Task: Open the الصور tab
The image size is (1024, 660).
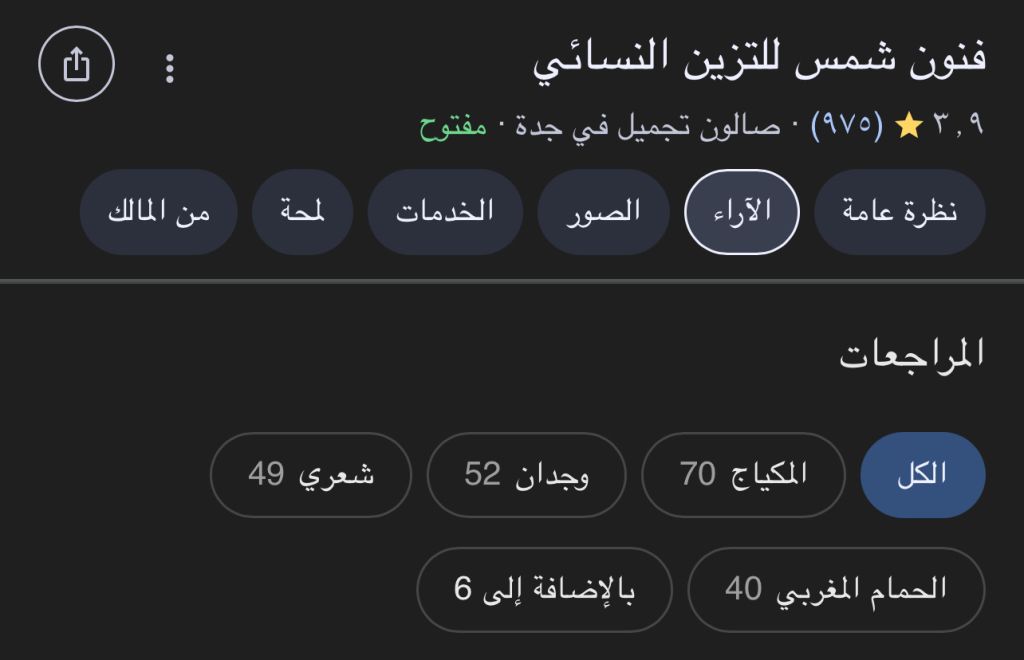Action: tap(603, 212)
